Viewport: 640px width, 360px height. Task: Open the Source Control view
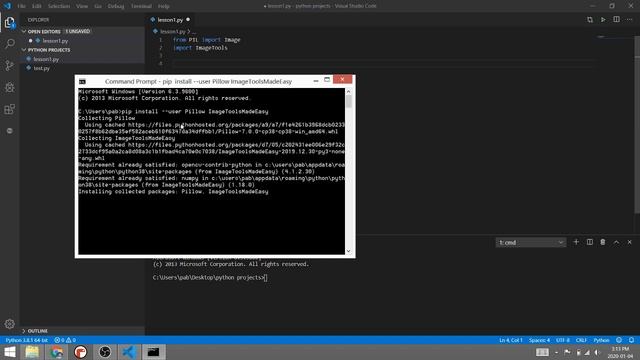[10, 65]
